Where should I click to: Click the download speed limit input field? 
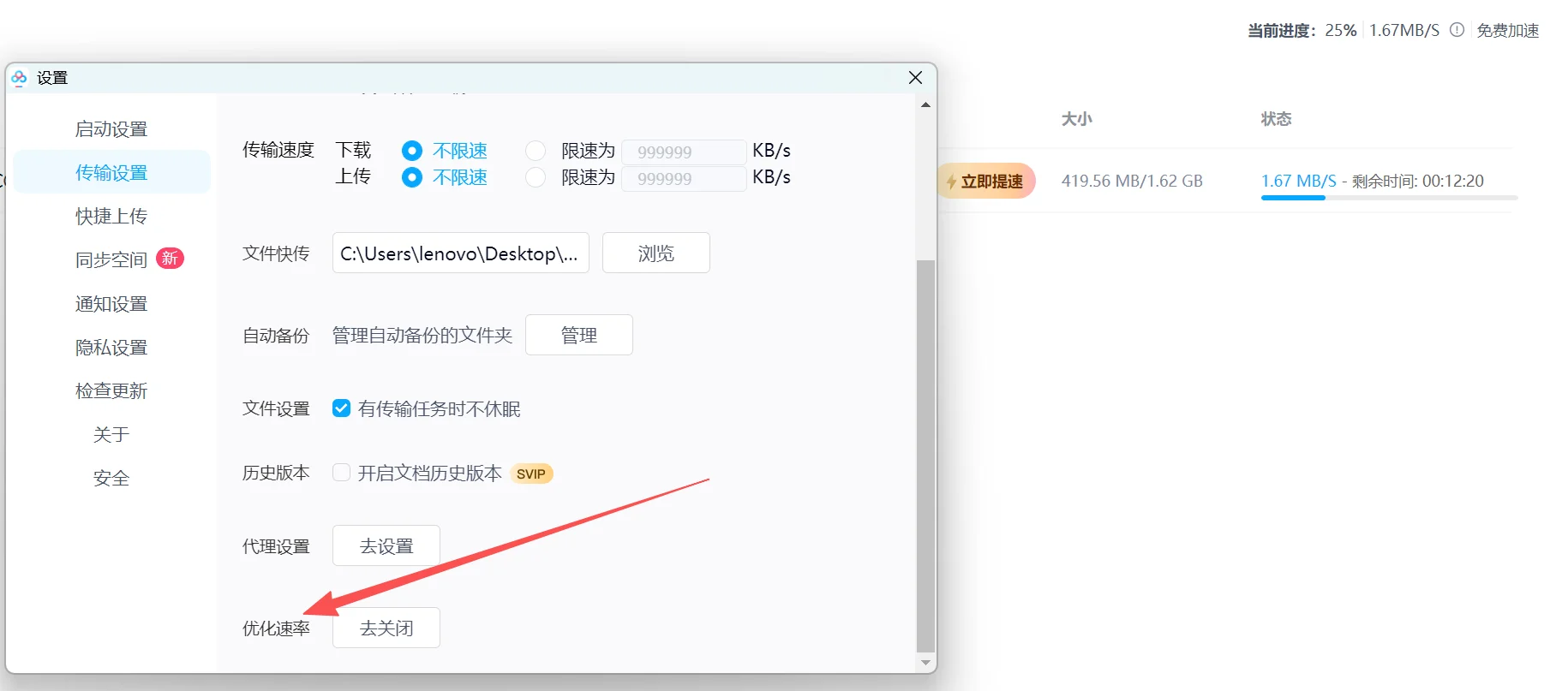684,152
